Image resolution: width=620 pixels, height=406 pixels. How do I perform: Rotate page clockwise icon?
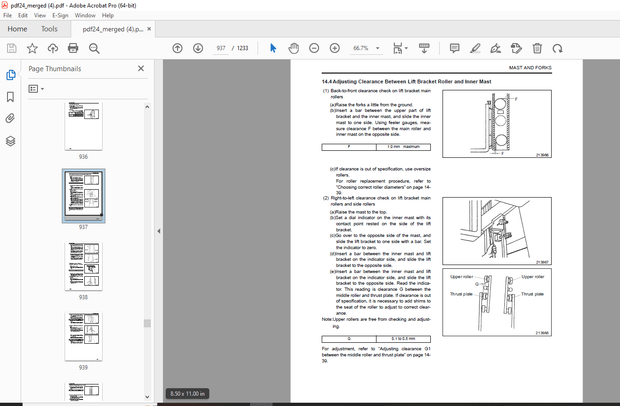[558, 48]
